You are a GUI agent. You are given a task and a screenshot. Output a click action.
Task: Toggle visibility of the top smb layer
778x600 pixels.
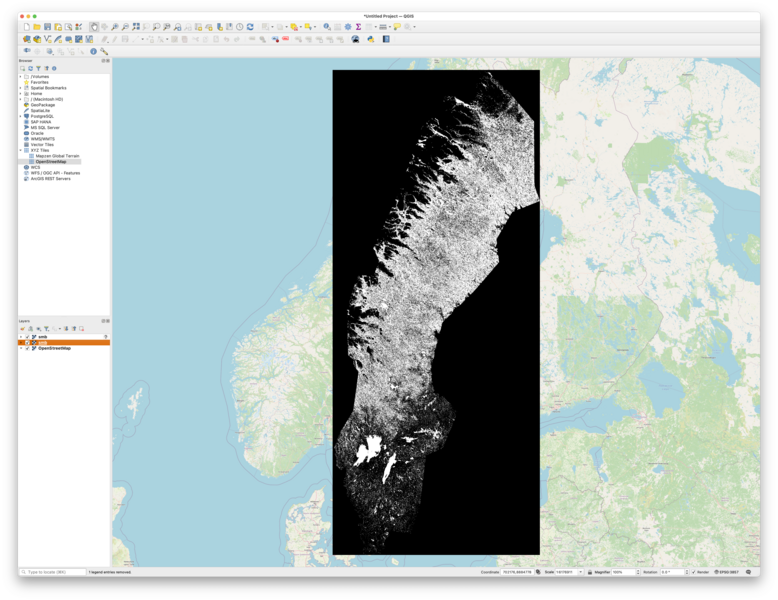[x=27, y=337]
